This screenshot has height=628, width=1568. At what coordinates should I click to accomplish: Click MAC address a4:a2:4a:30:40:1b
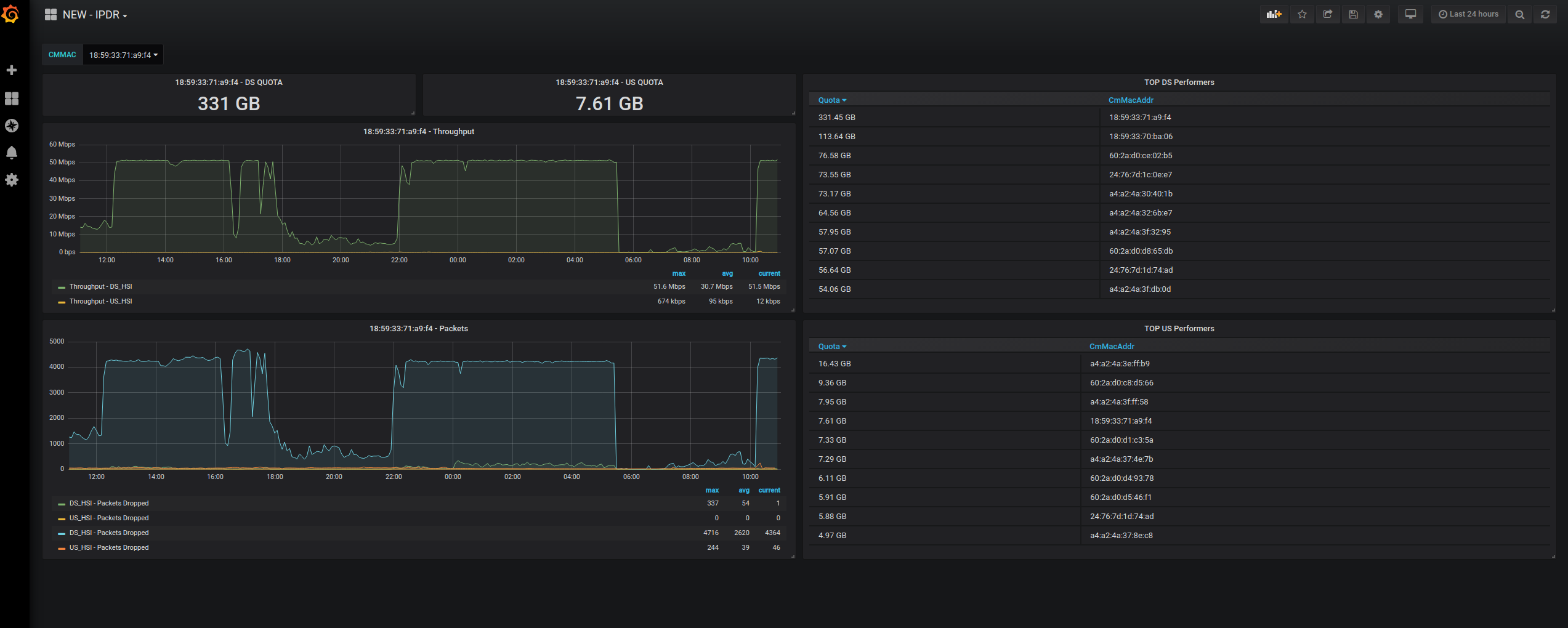1141,194
